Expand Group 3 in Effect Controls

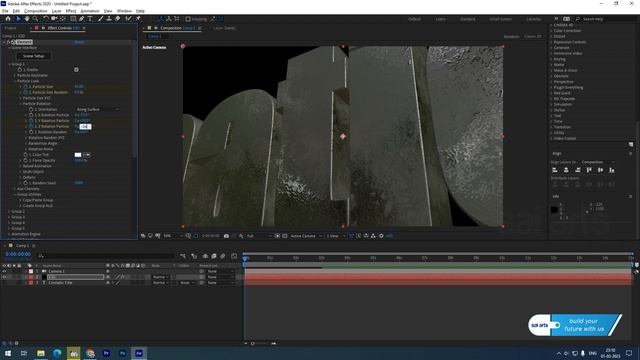coord(9,217)
